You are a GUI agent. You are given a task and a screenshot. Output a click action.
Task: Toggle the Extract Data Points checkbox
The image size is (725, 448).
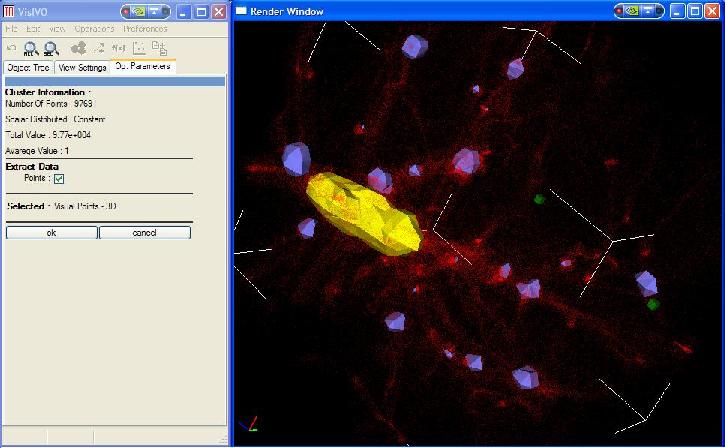click(x=59, y=179)
